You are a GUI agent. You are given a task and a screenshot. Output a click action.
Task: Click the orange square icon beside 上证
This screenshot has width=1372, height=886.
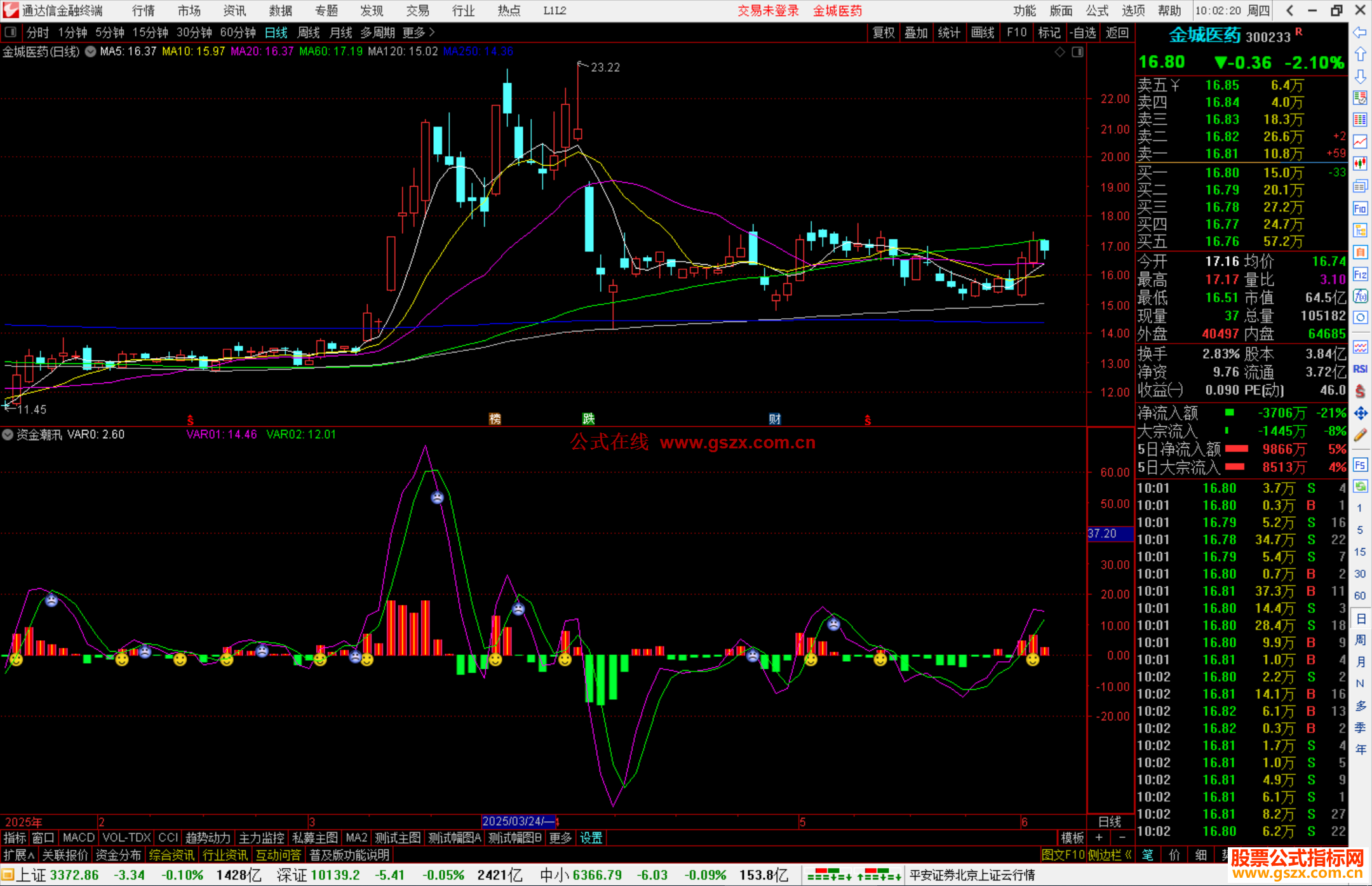(x=8, y=875)
